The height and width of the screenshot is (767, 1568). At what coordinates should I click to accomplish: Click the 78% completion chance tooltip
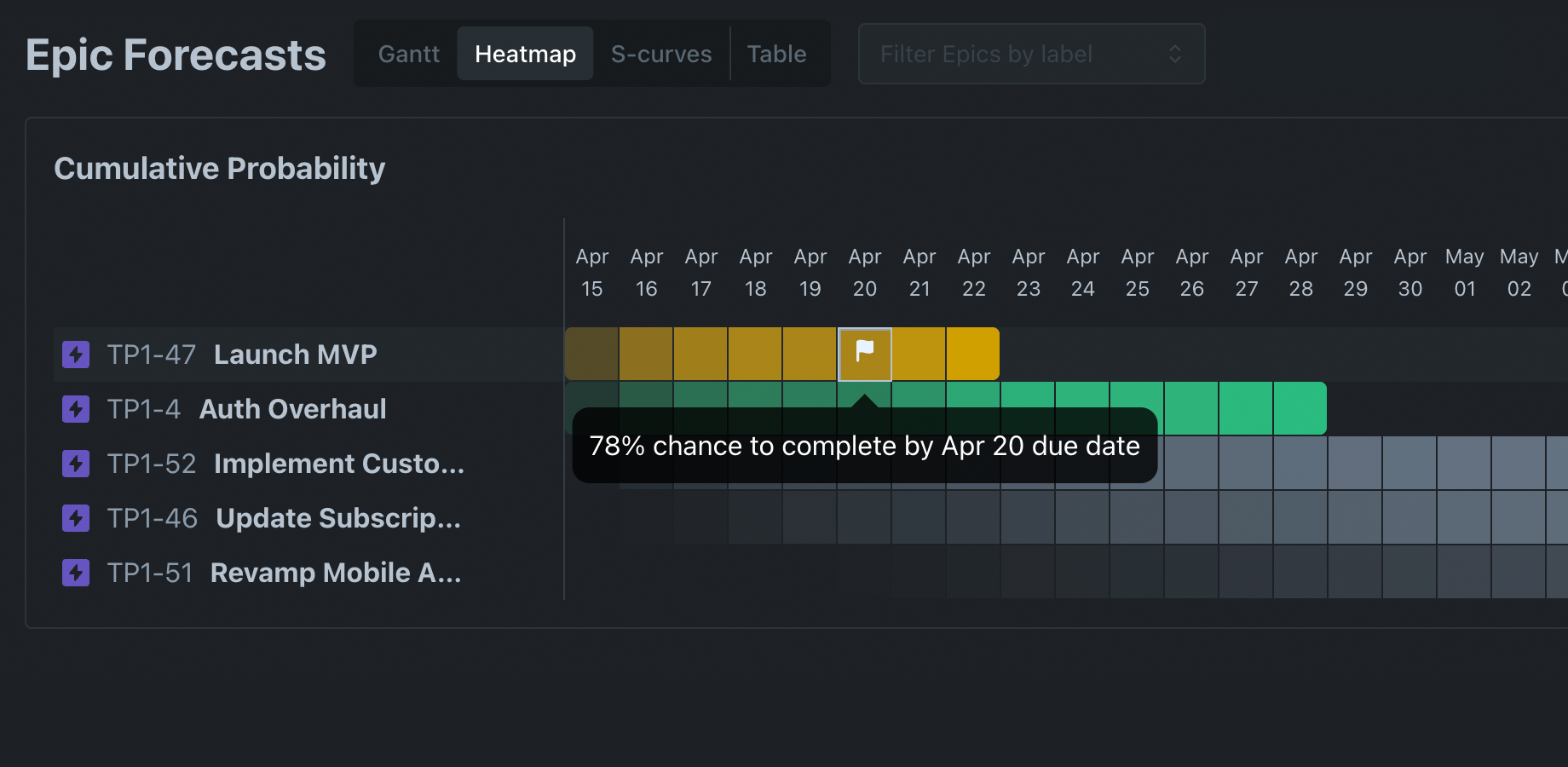click(x=864, y=445)
